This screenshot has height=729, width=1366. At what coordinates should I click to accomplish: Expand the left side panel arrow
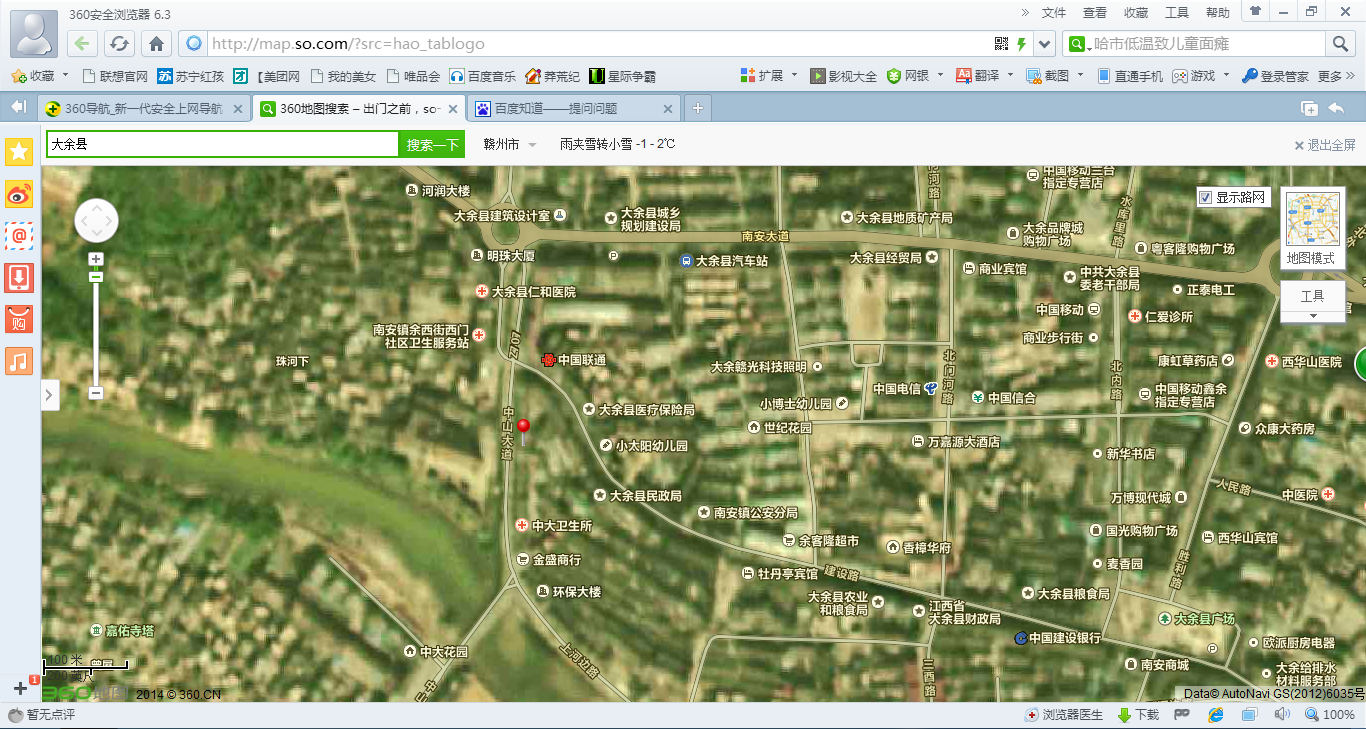[50, 395]
